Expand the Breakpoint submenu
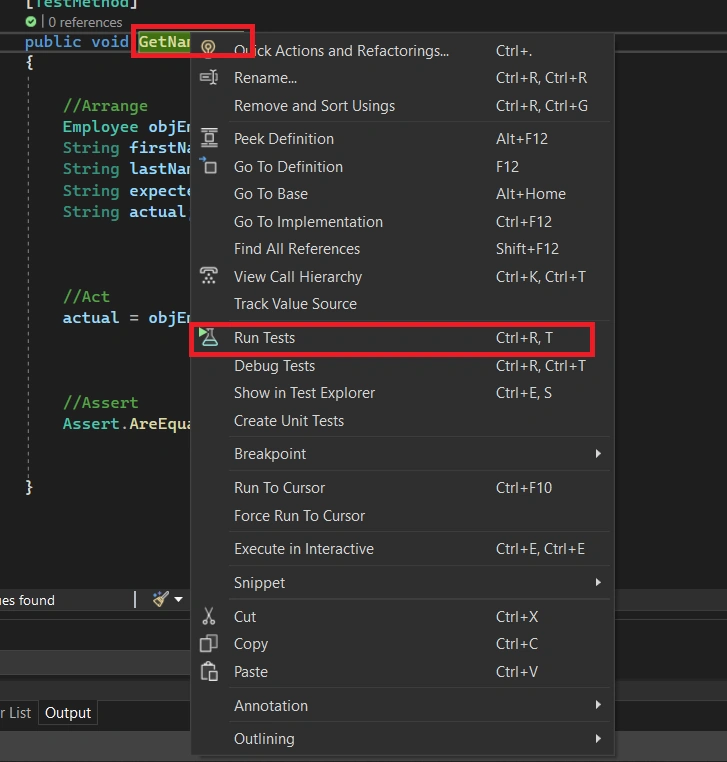Screen dimensions: 727x762 tap(598, 453)
